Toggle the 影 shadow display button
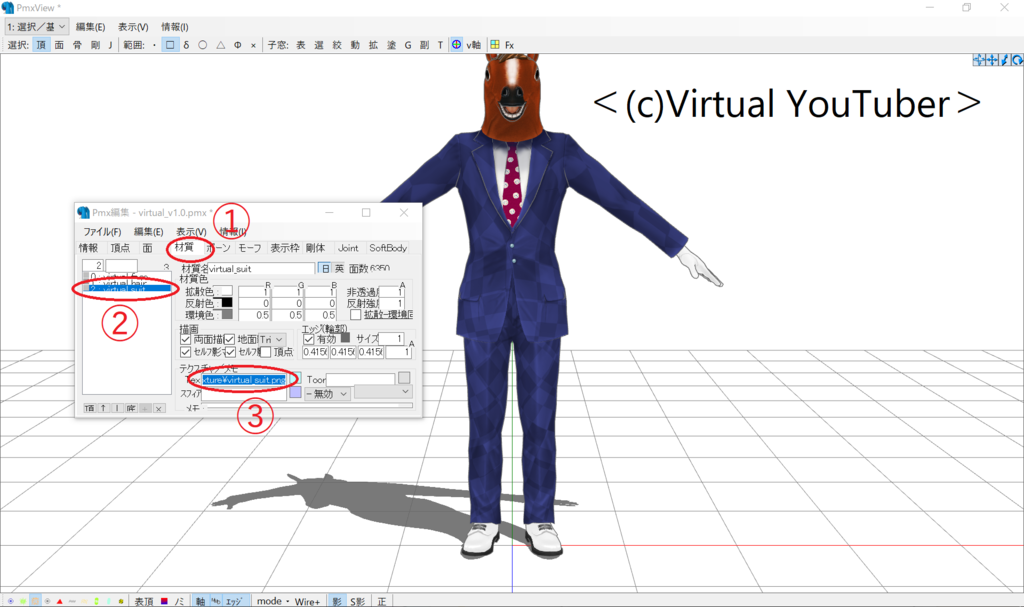1024x607 pixels. point(337,601)
